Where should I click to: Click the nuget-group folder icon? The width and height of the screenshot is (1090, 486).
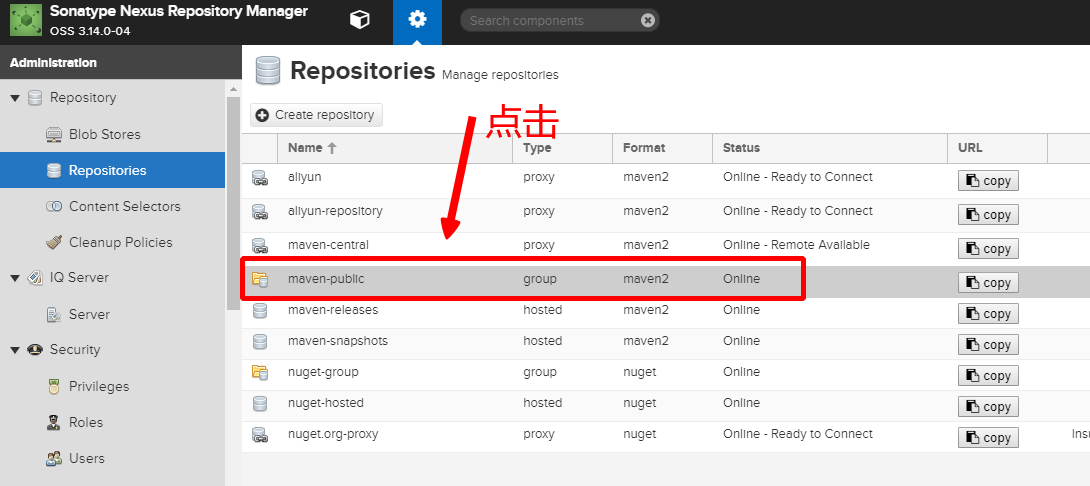pyautogui.click(x=260, y=372)
